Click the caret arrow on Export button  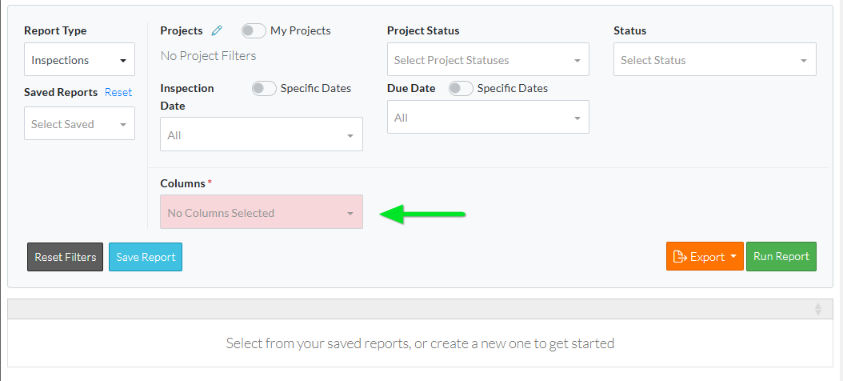(733, 257)
